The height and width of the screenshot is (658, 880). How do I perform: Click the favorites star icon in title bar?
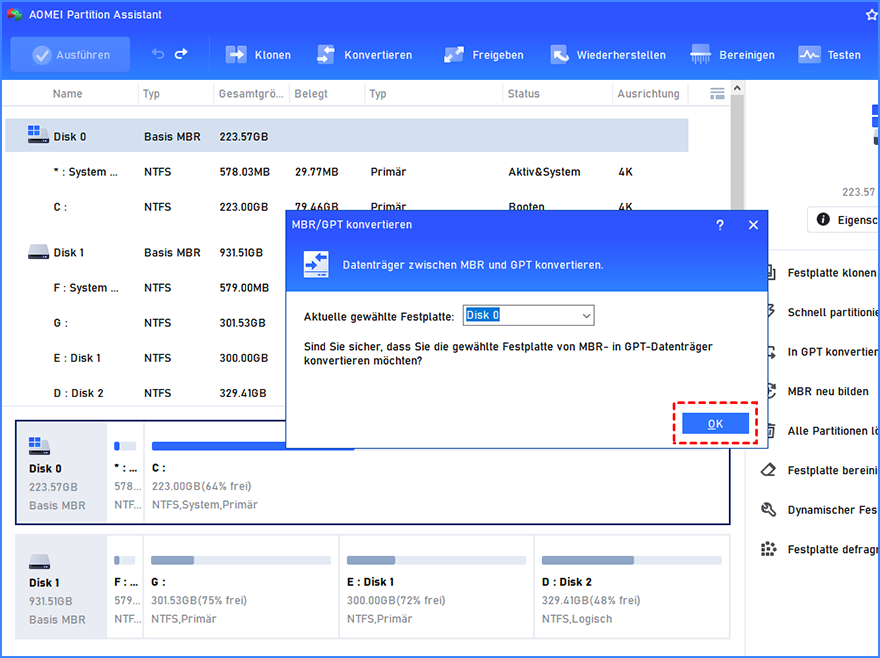pos(872,15)
